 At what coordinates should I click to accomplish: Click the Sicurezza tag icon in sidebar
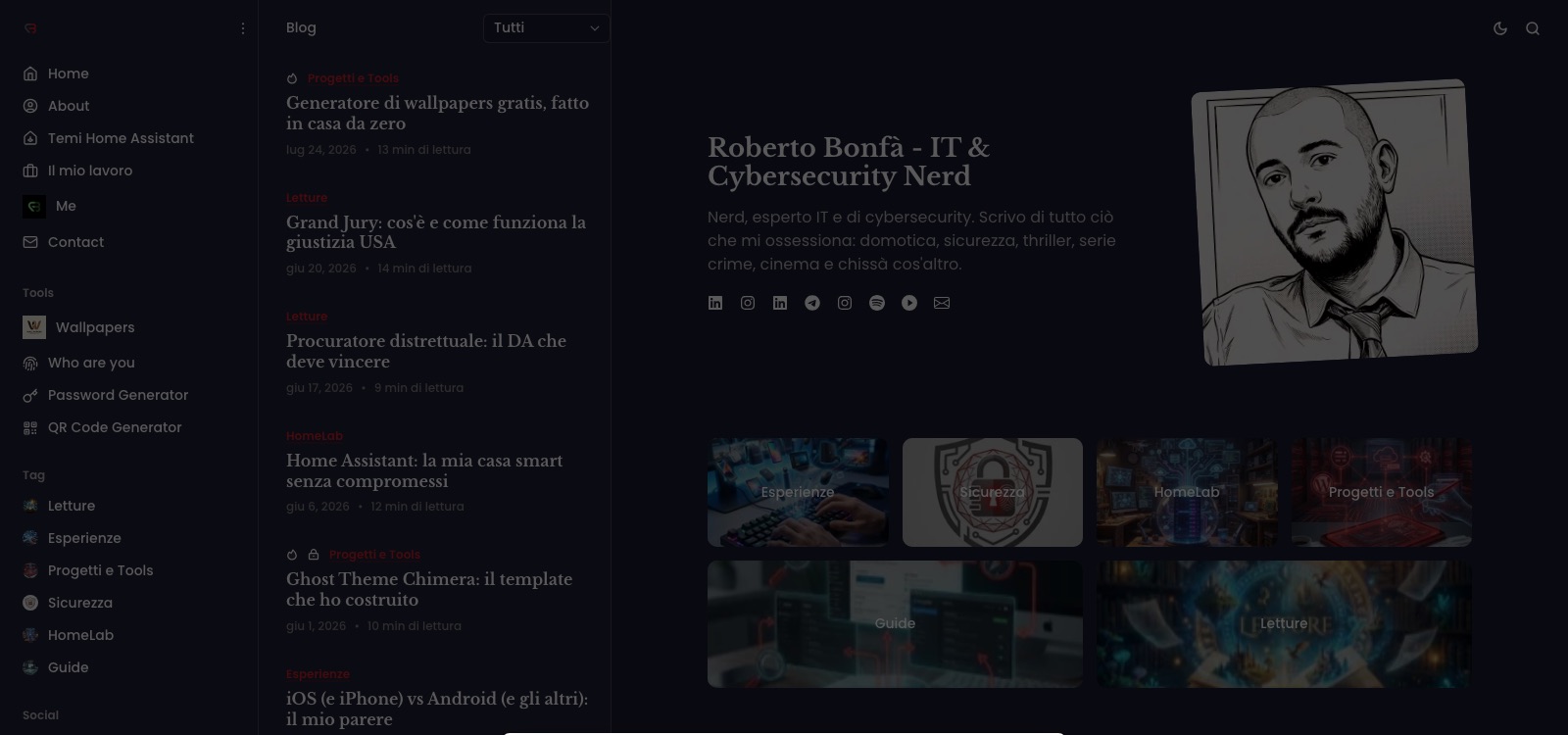click(30, 603)
